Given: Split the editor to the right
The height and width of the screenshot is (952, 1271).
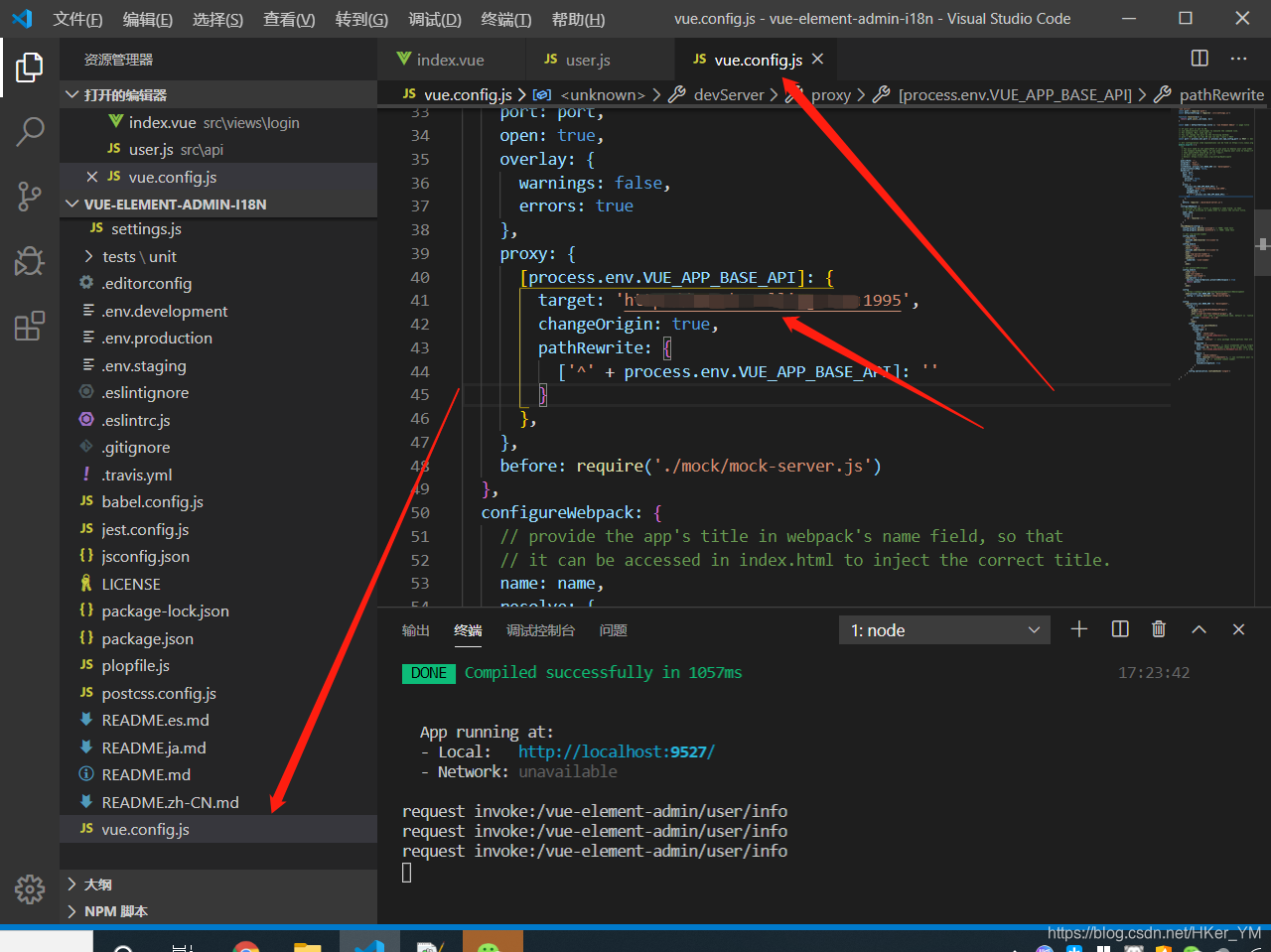Looking at the screenshot, I should coord(1200,59).
